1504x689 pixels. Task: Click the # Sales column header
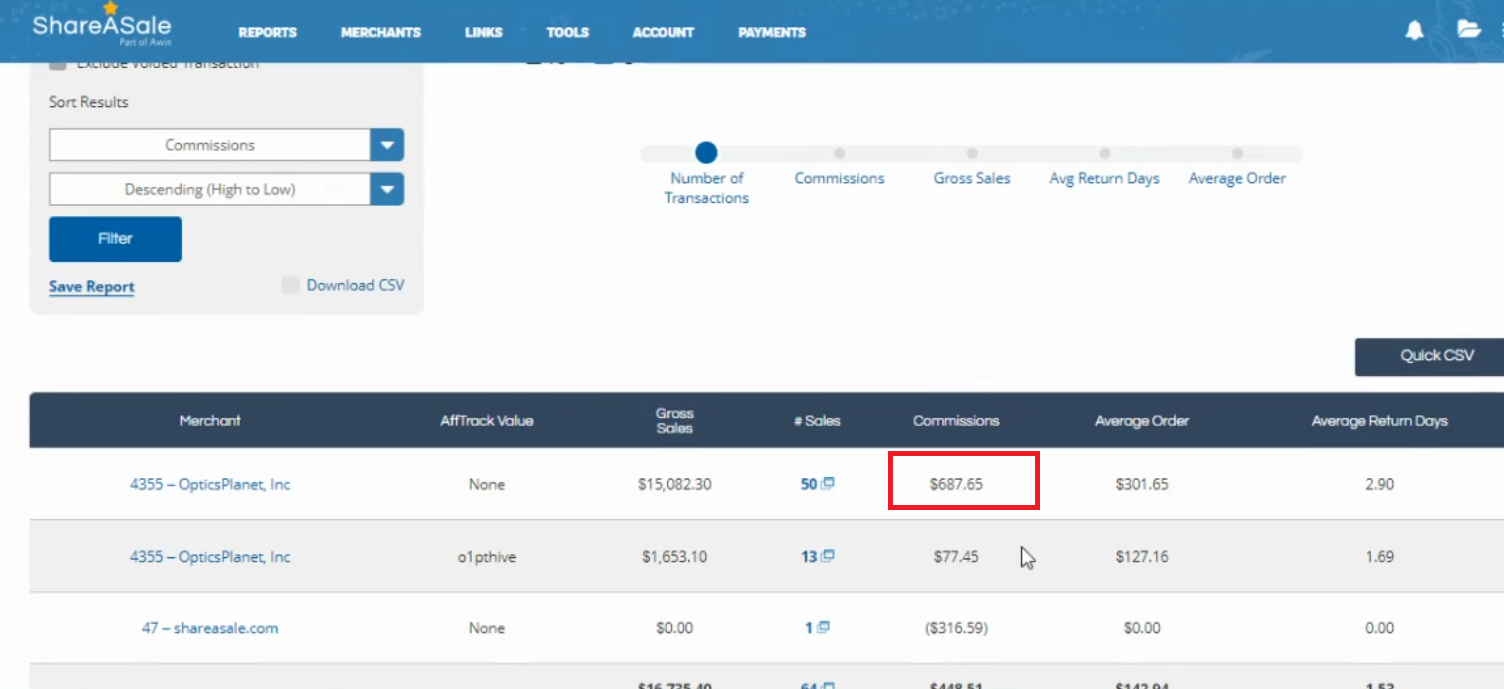coord(817,421)
